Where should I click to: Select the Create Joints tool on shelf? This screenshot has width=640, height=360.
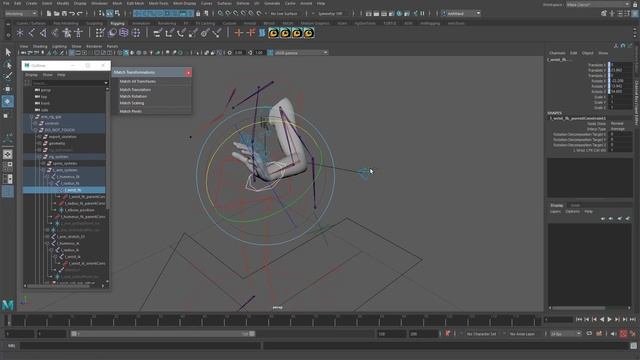[x=31, y=33]
